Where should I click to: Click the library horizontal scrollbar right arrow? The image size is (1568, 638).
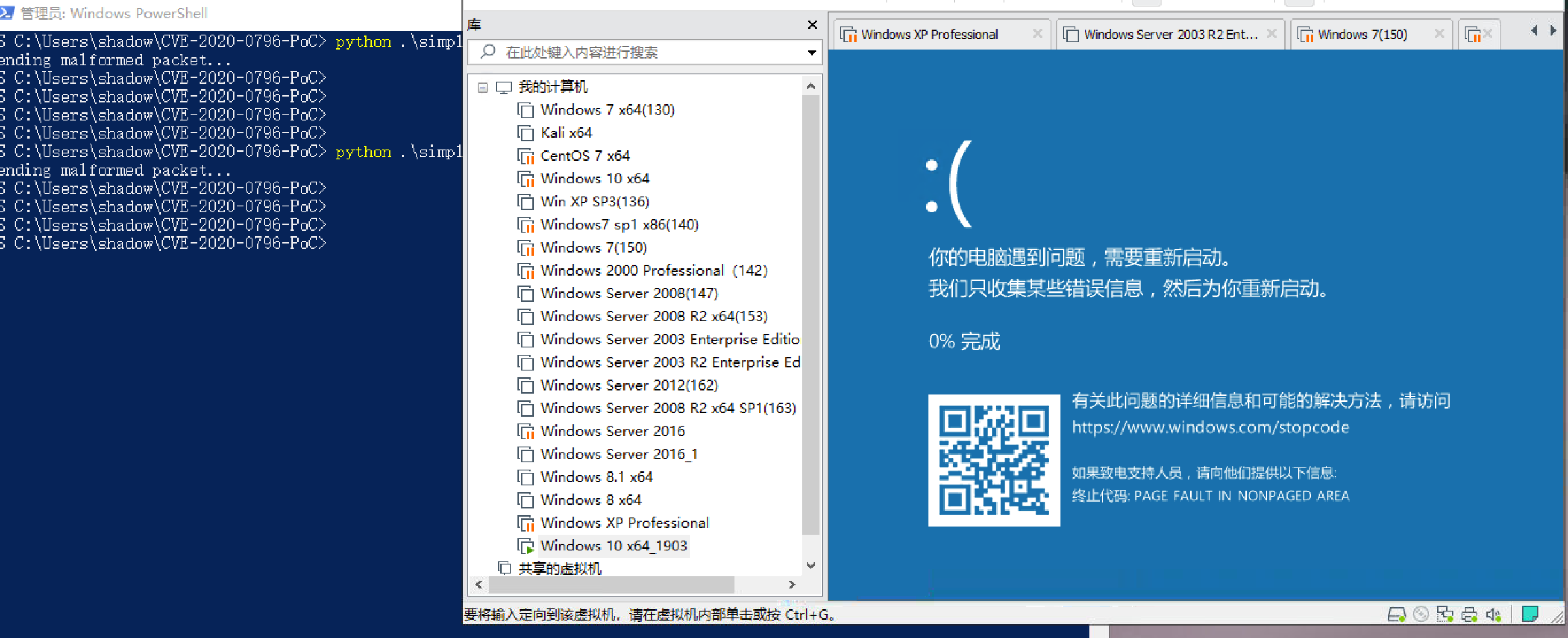792,584
